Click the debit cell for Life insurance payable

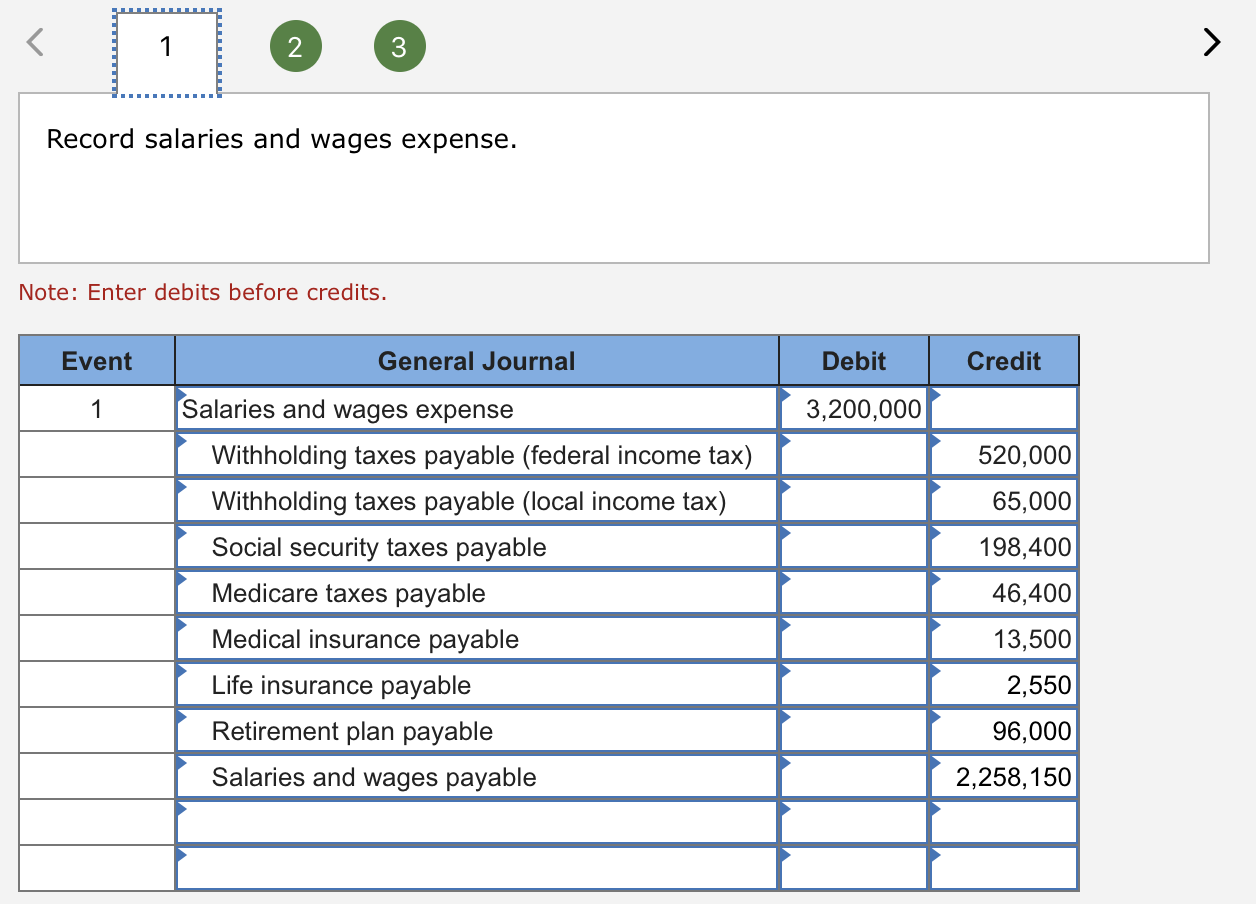(x=854, y=685)
